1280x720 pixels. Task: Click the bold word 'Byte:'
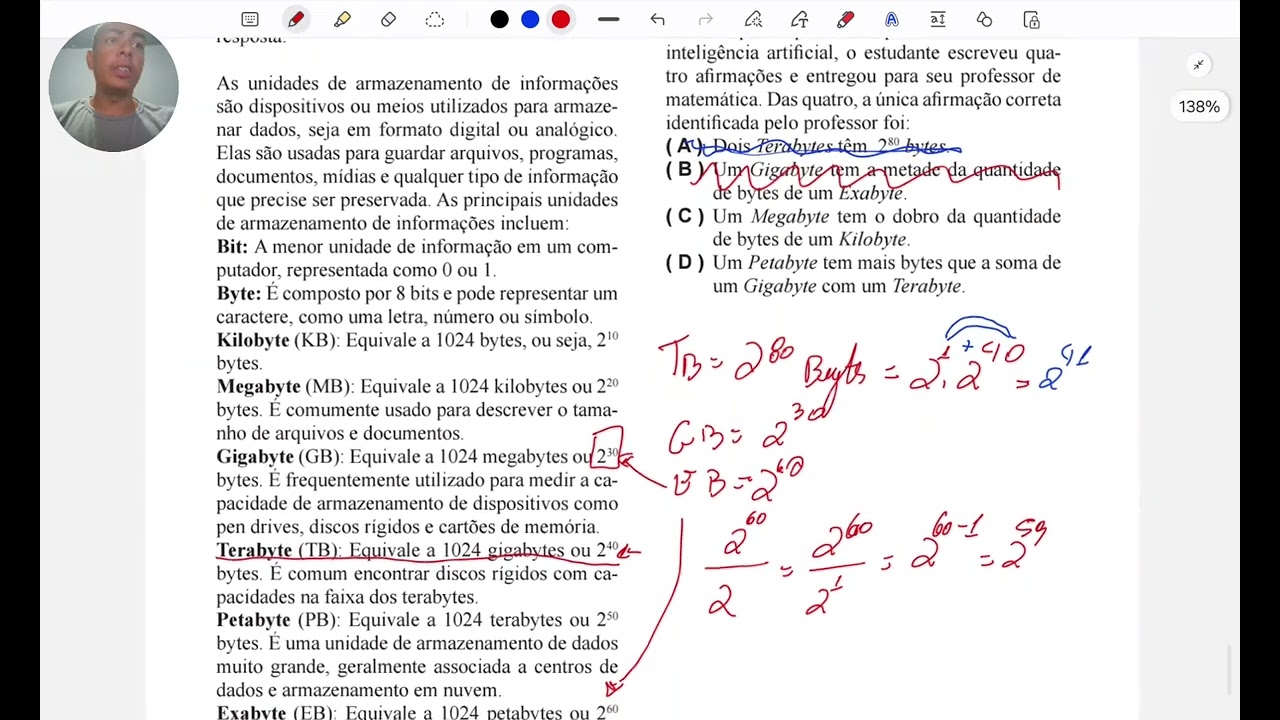coord(239,293)
